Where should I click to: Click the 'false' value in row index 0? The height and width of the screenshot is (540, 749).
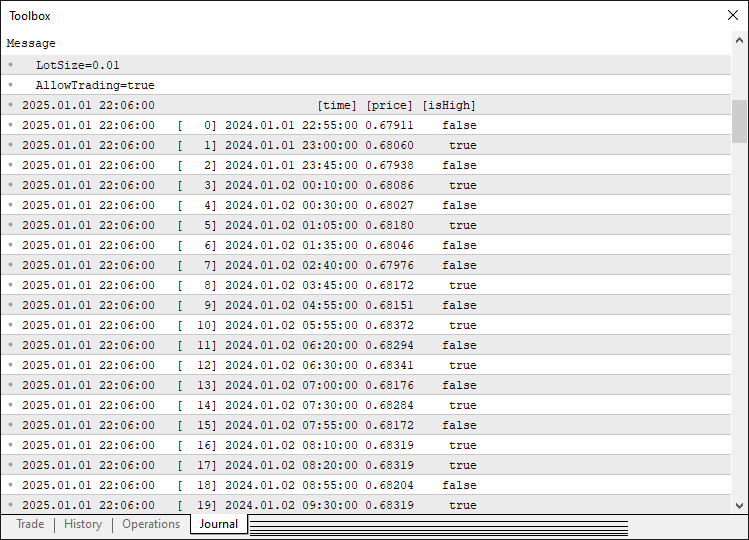459,125
